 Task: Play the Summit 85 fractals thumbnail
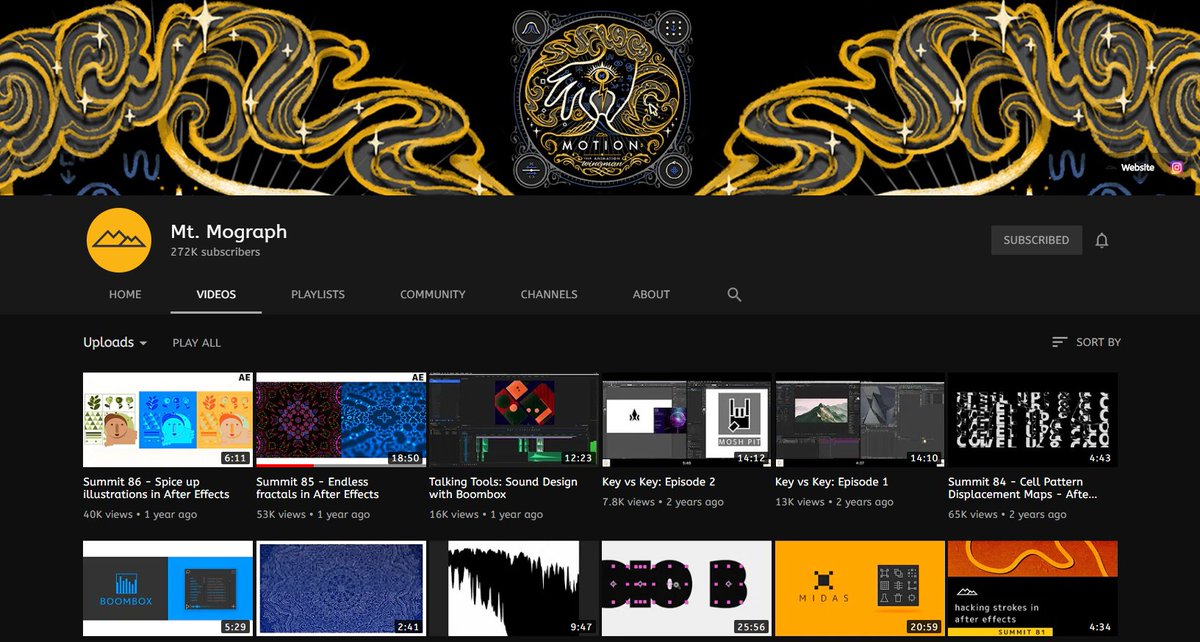pyautogui.click(x=341, y=420)
